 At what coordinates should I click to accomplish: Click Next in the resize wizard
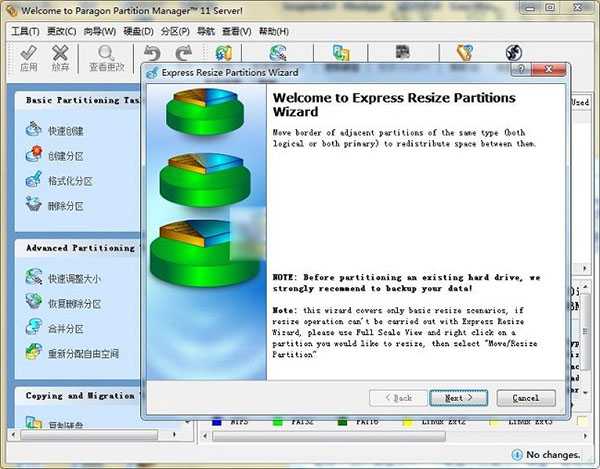point(458,398)
